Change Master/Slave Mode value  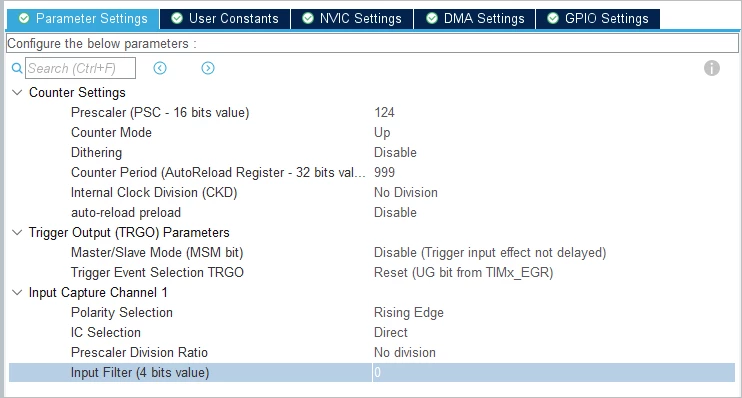point(490,253)
